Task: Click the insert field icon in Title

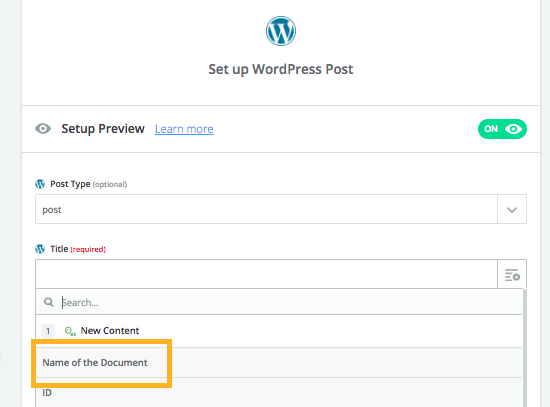Action: (512, 275)
